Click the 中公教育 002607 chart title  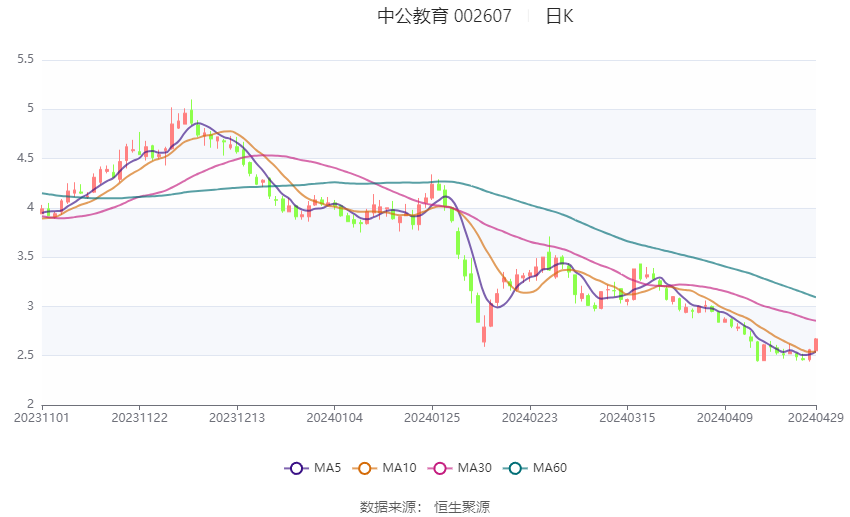coord(444,16)
